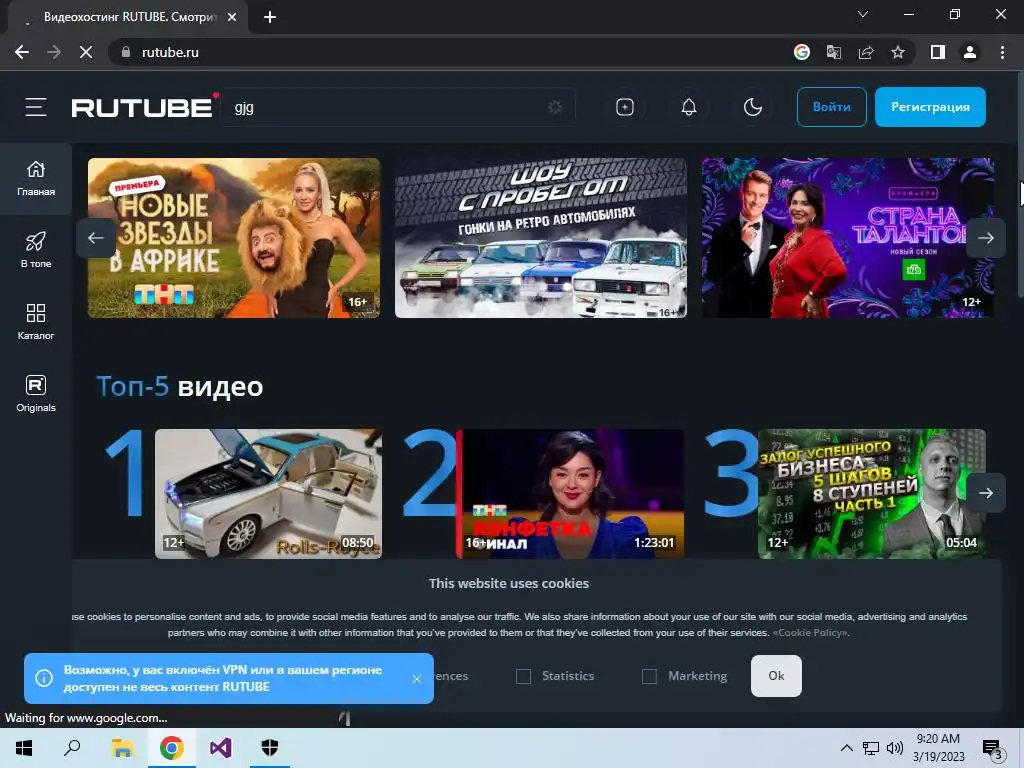Click the Войти login button
Viewport: 1024px width, 768px height.
pyautogui.click(x=831, y=107)
